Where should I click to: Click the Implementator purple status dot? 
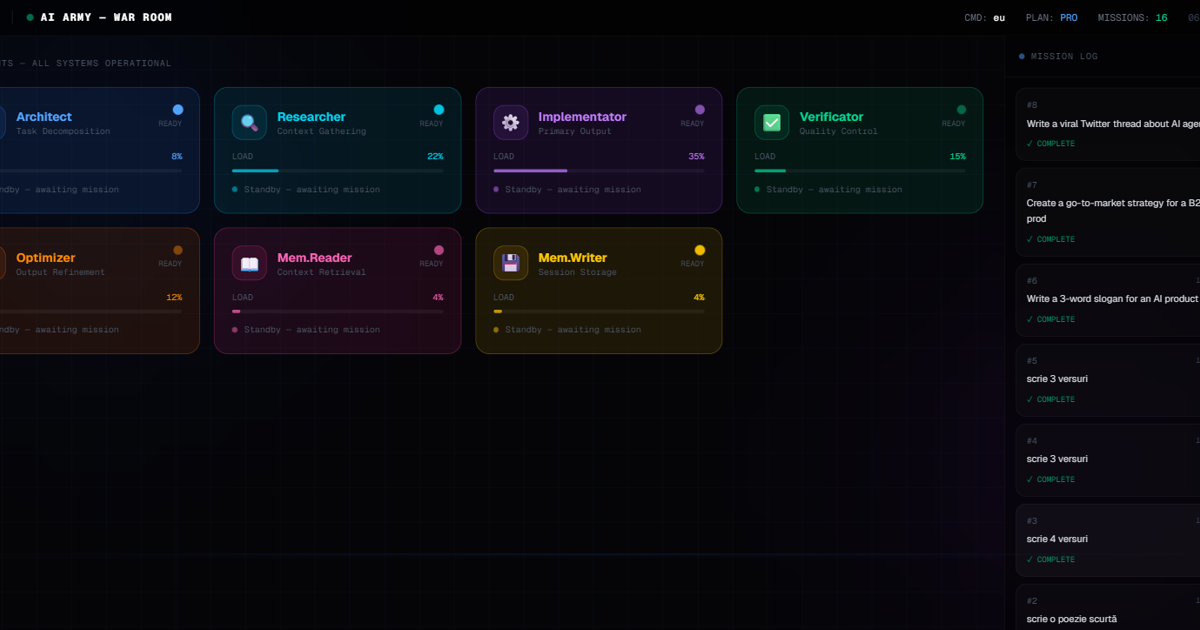coord(700,110)
